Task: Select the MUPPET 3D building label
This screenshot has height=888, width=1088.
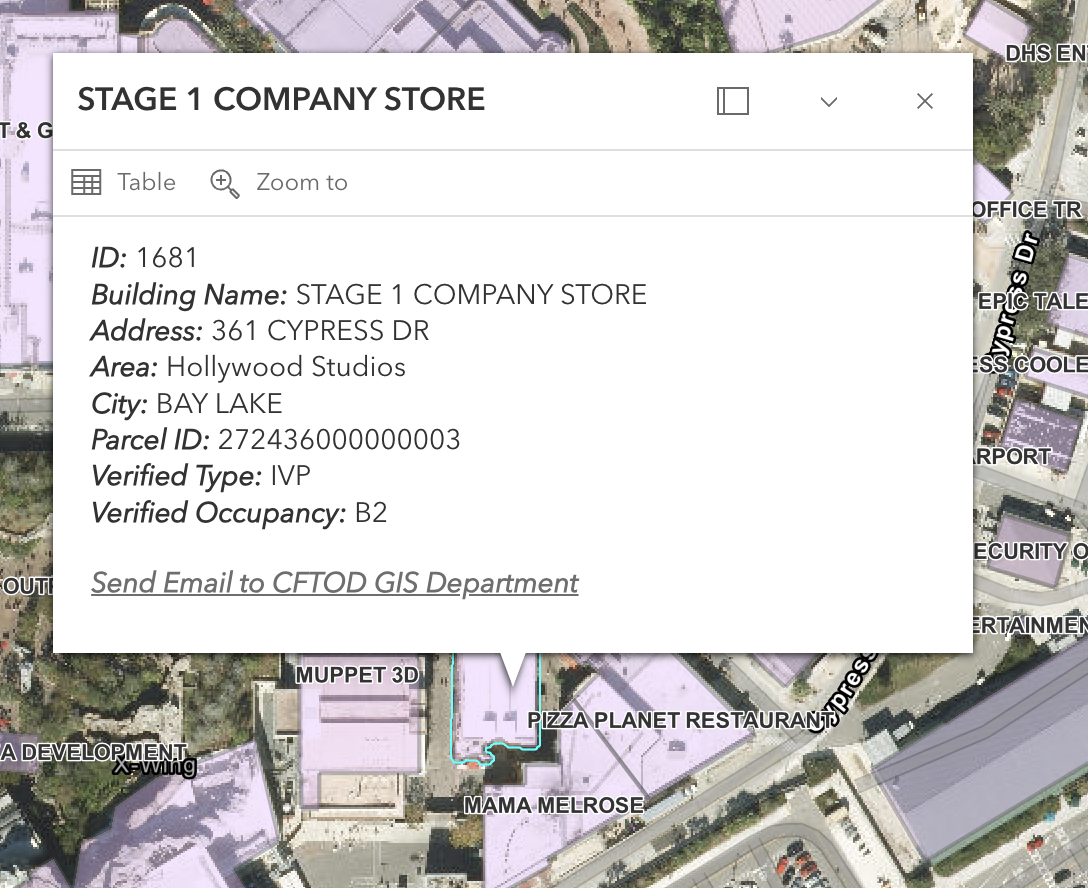Action: [x=357, y=675]
